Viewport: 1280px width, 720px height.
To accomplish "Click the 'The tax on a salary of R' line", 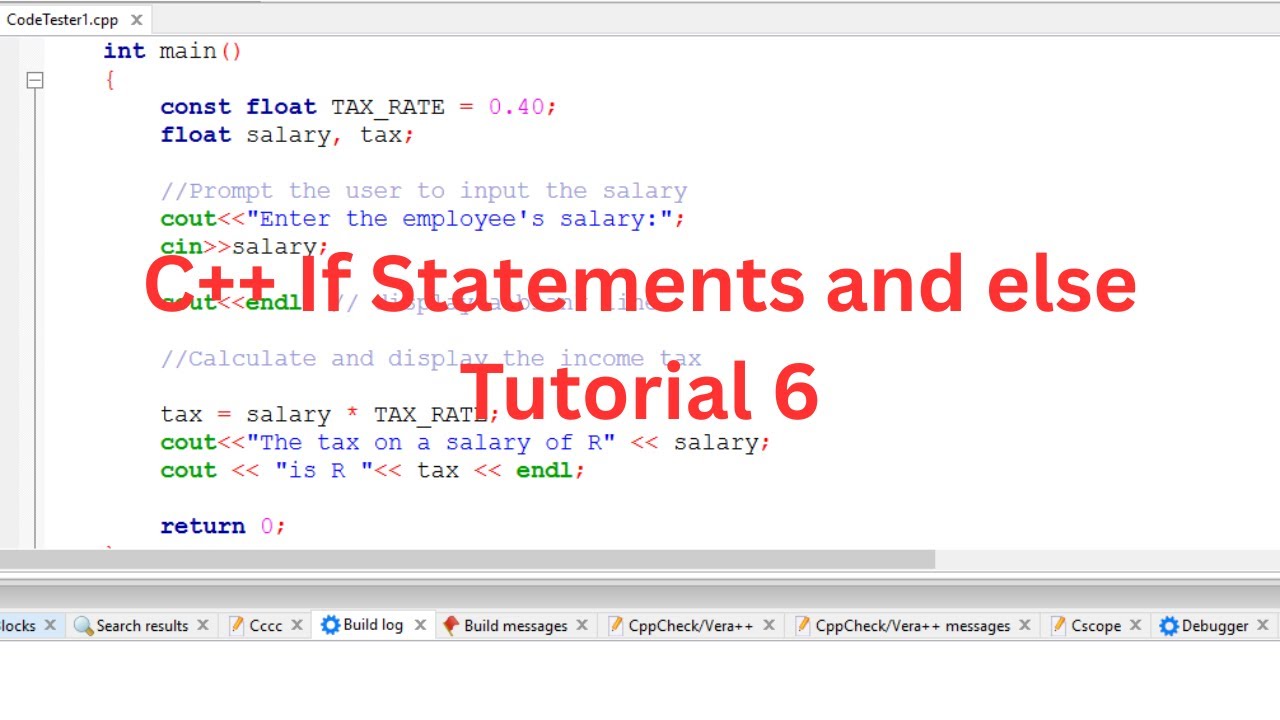I will (x=466, y=443).
